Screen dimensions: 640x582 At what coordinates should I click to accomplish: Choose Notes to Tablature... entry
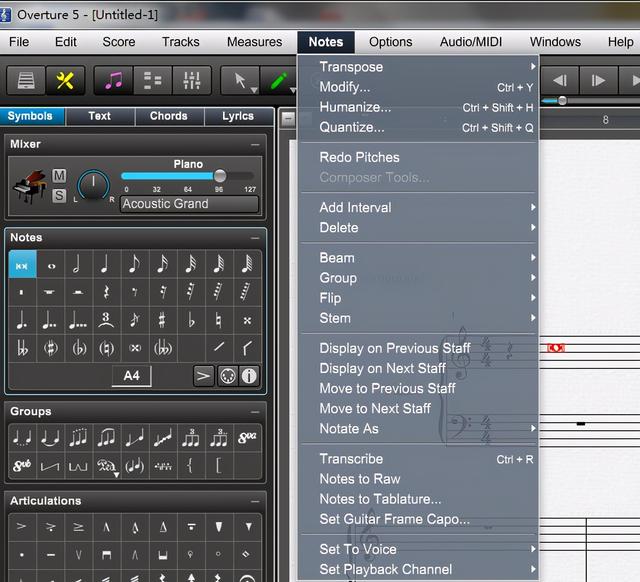coord(418,499)
